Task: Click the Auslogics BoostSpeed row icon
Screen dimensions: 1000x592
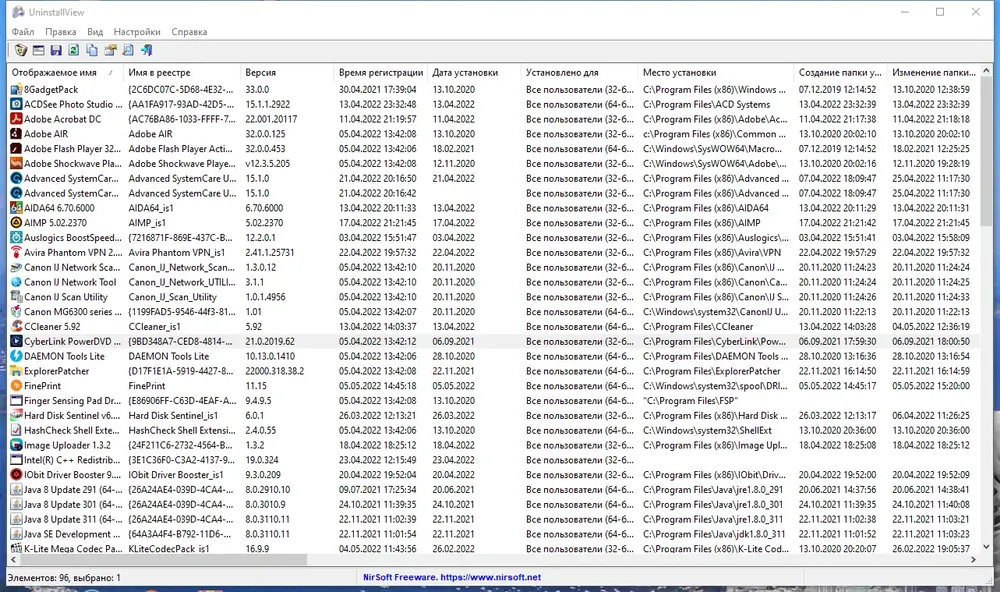Action: click(x=17, y=237)
